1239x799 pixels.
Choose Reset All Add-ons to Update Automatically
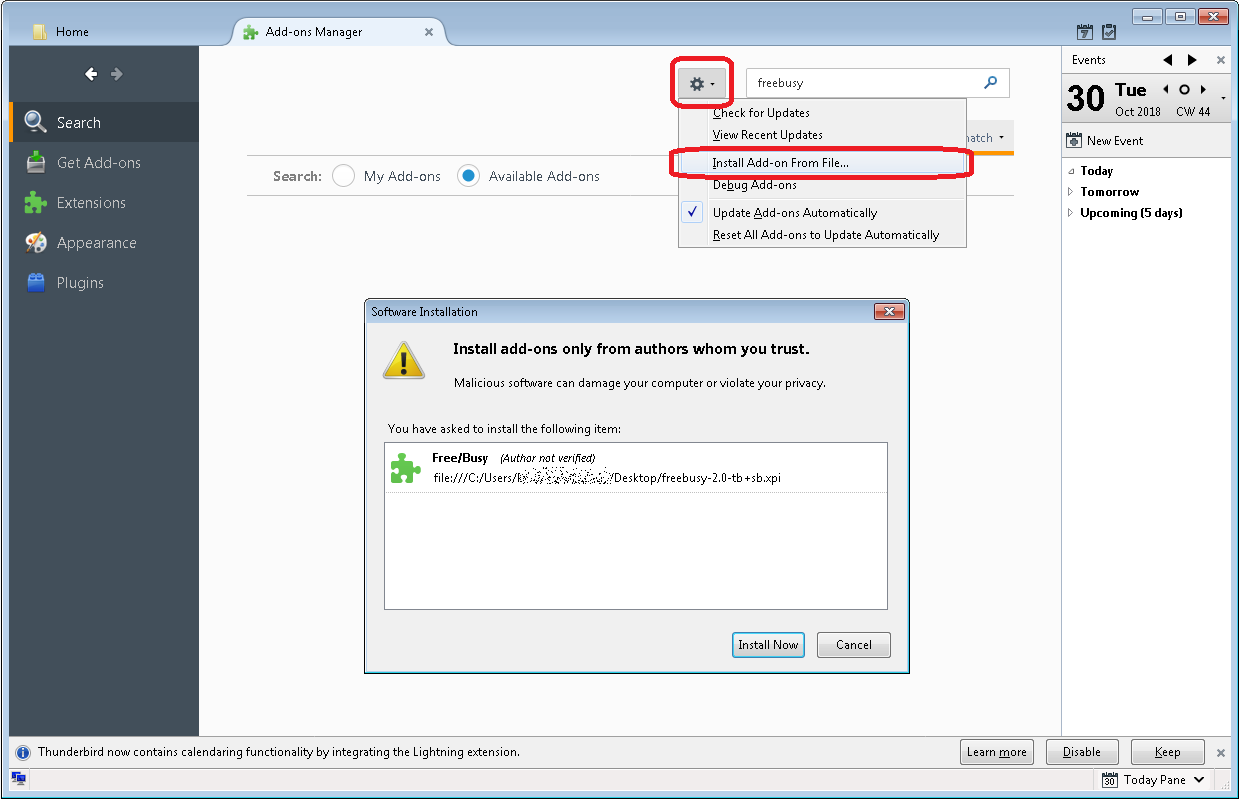tap(822, 235)
